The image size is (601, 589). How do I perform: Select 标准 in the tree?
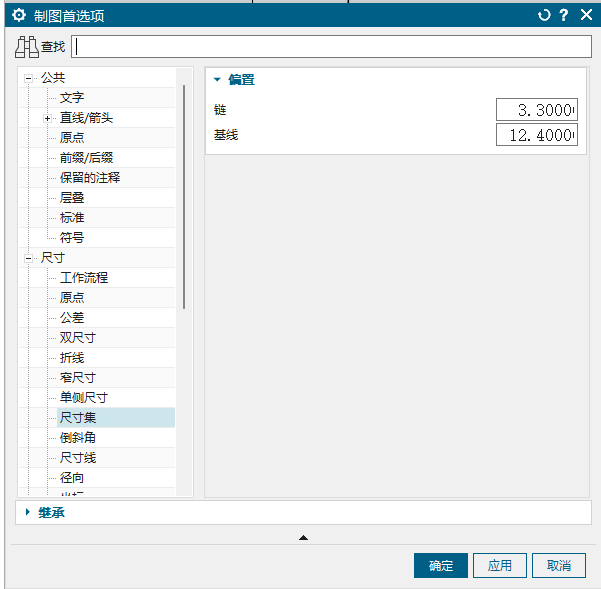pos(72,218)
